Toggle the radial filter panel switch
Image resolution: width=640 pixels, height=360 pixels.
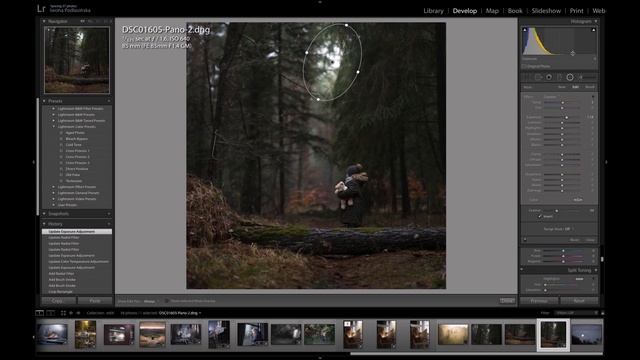[525, 240]
